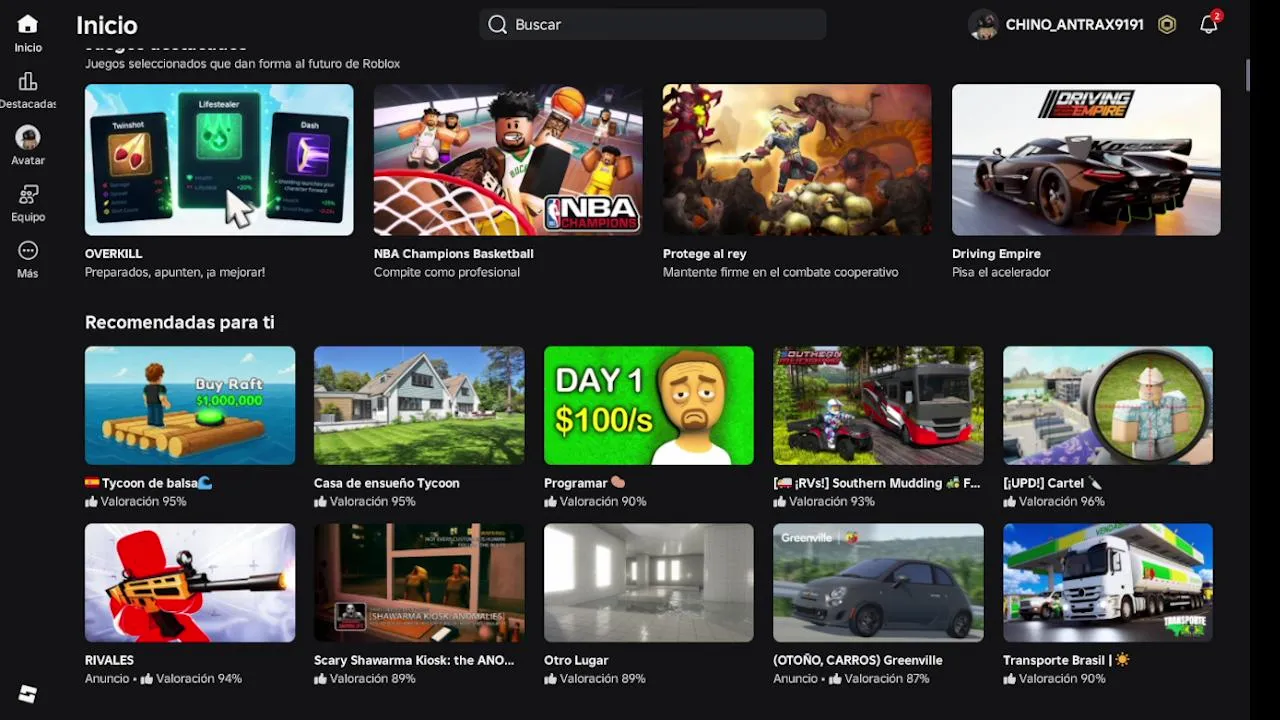Click the [¡UPD!] Cartel title

pos(1052,483)
